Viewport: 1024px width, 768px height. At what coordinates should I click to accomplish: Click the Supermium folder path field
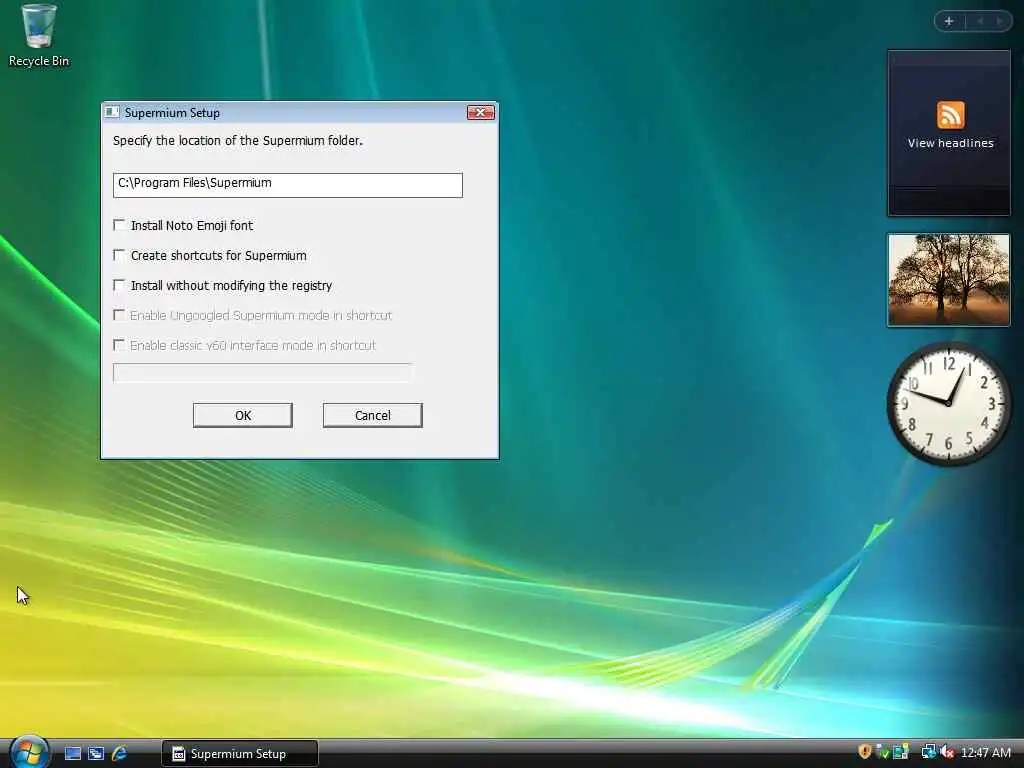[287, 185]
